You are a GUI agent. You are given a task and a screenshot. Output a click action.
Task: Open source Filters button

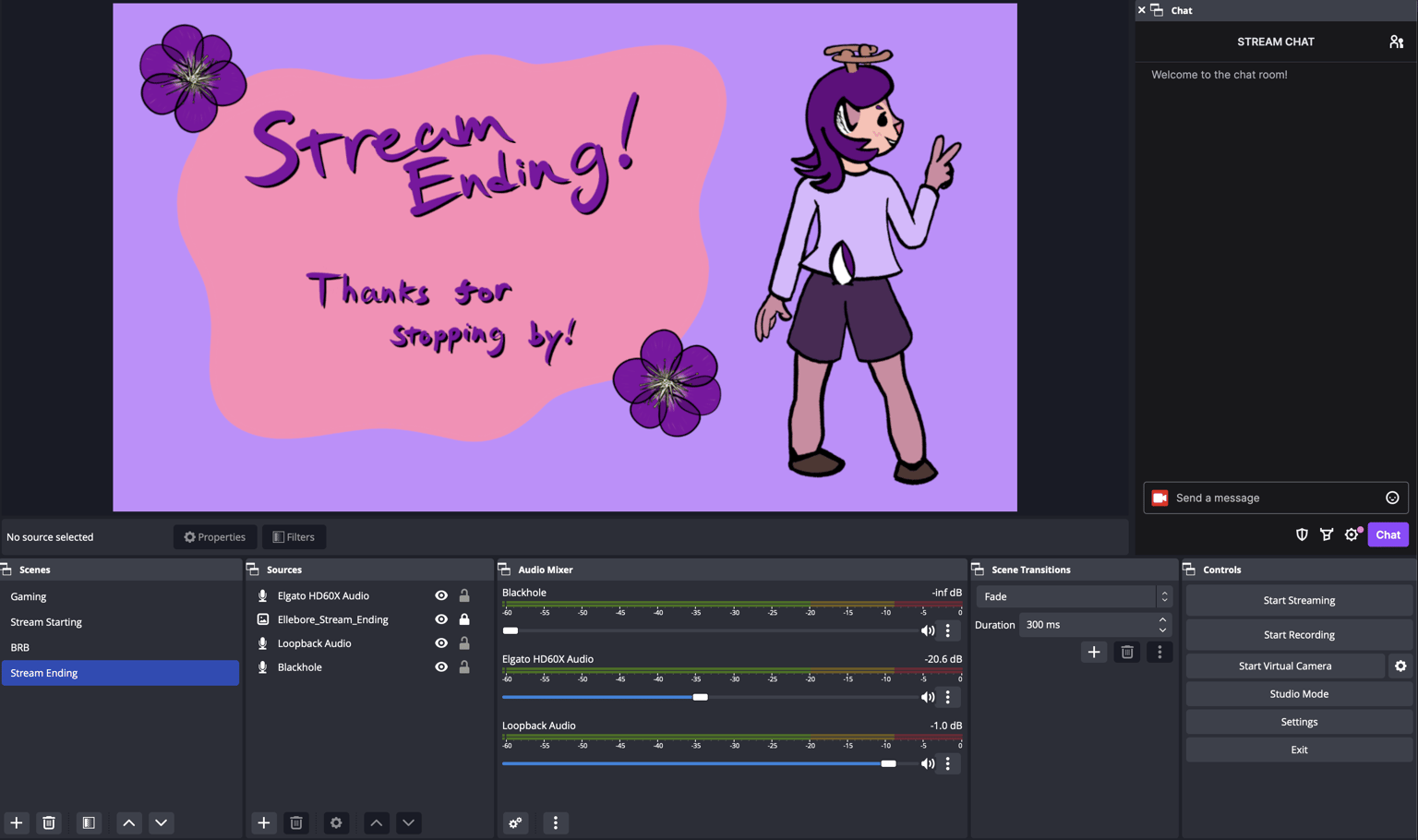294,537
